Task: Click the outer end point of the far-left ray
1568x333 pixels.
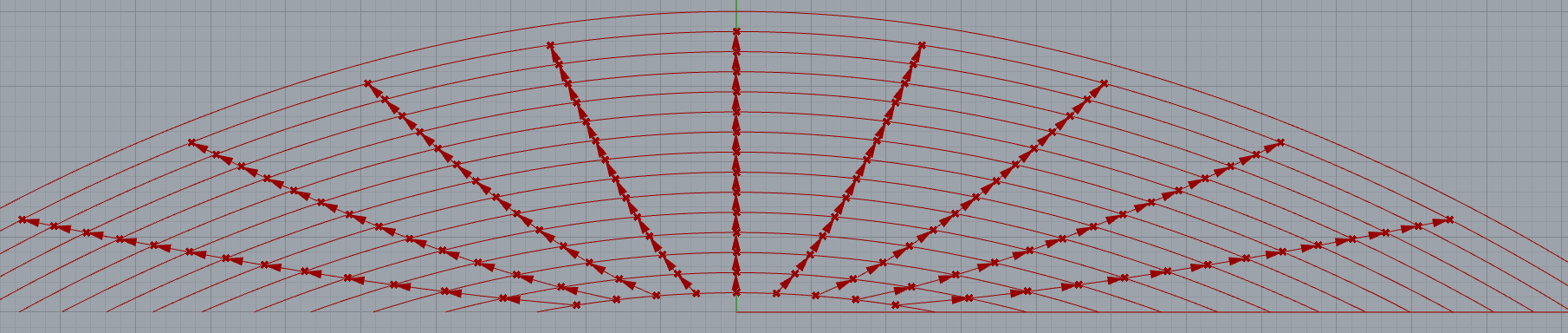Action: click(x=23, y=219)
